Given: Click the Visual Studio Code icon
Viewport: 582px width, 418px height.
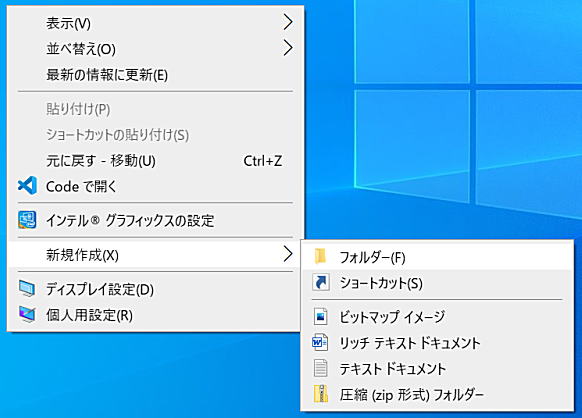Looking at the screenshot, I should click(x=27, y=186).
